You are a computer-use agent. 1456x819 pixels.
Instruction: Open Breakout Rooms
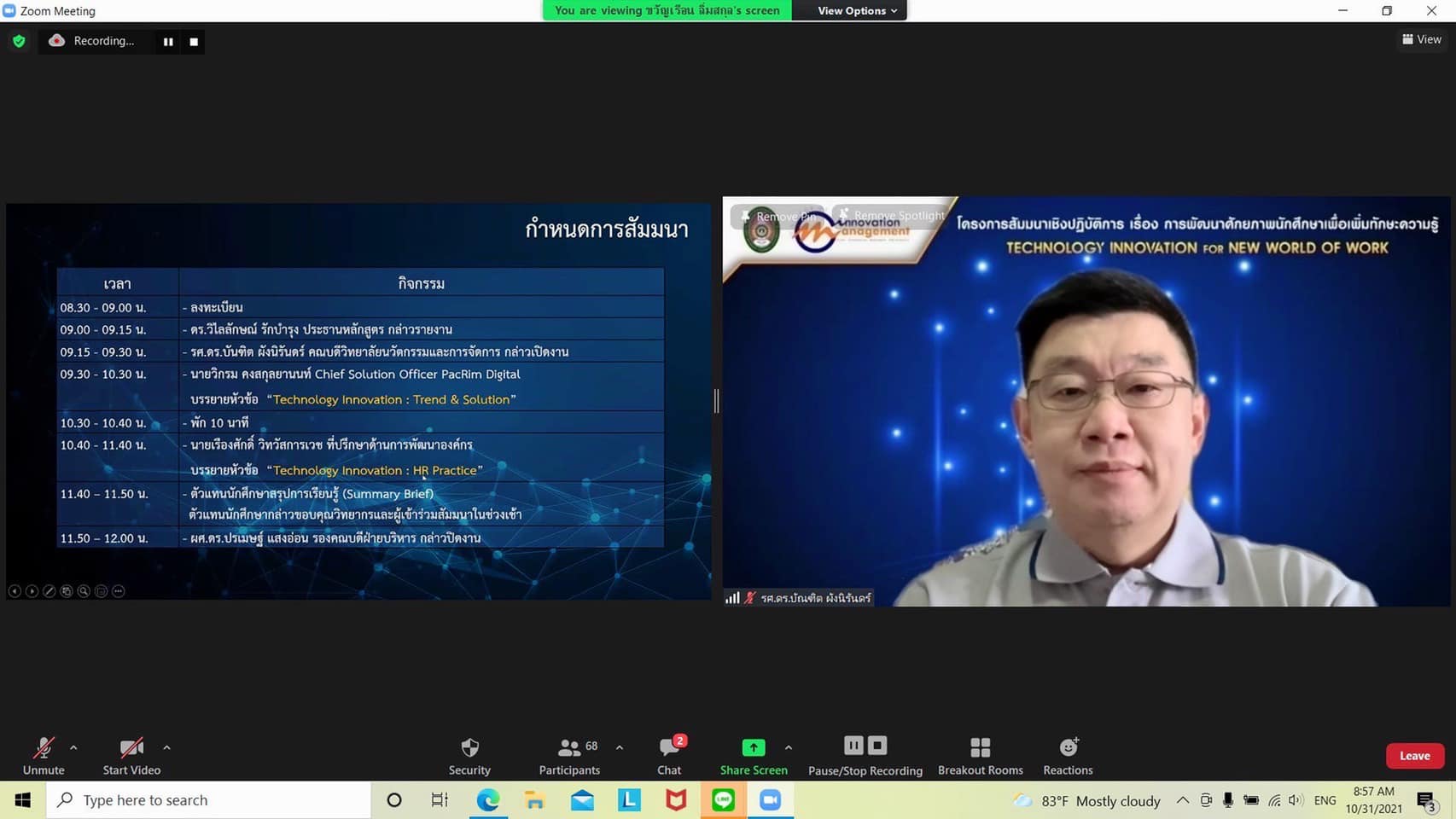(980, 755)
